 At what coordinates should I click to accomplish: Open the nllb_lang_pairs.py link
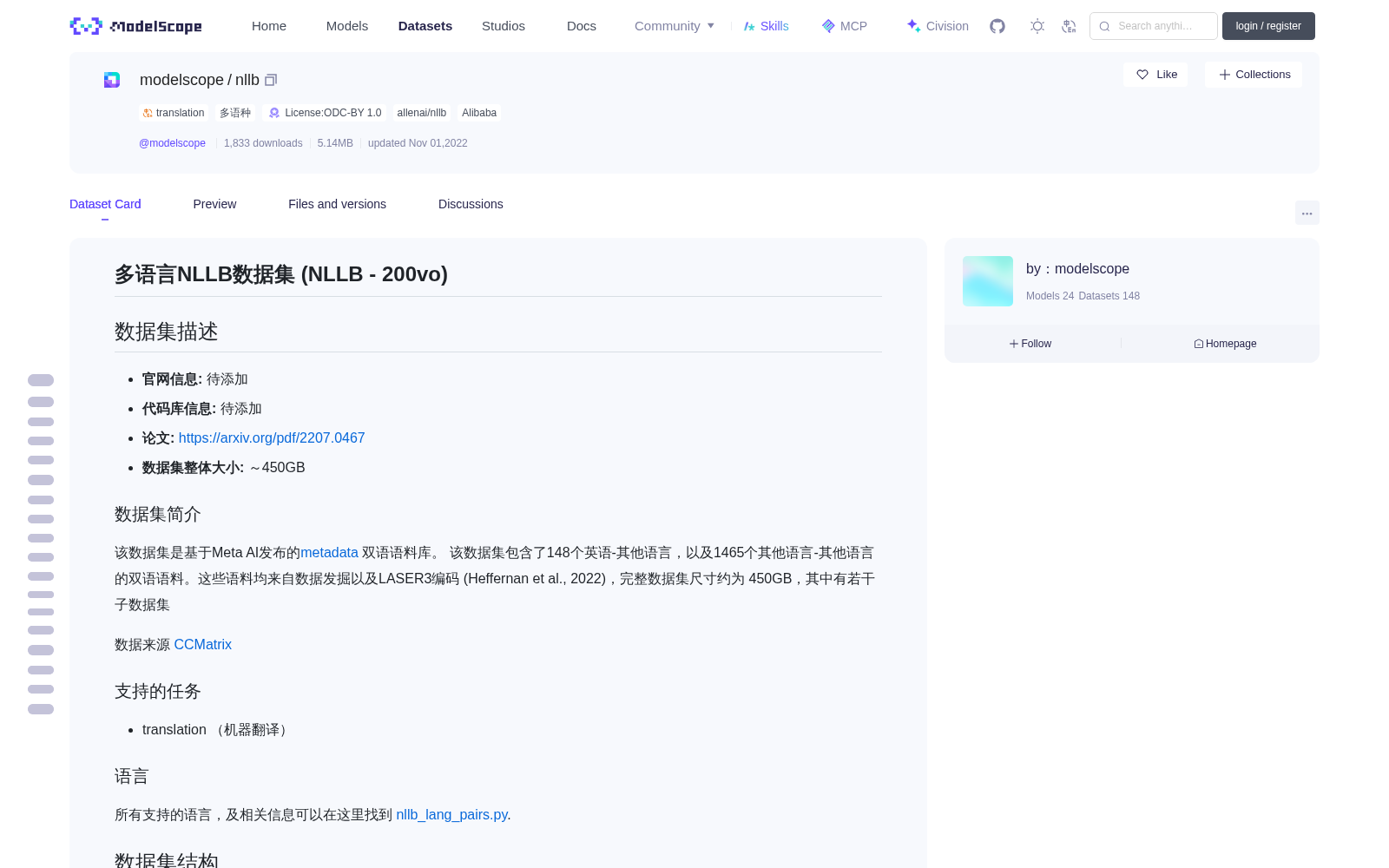(x=451, y=815)
